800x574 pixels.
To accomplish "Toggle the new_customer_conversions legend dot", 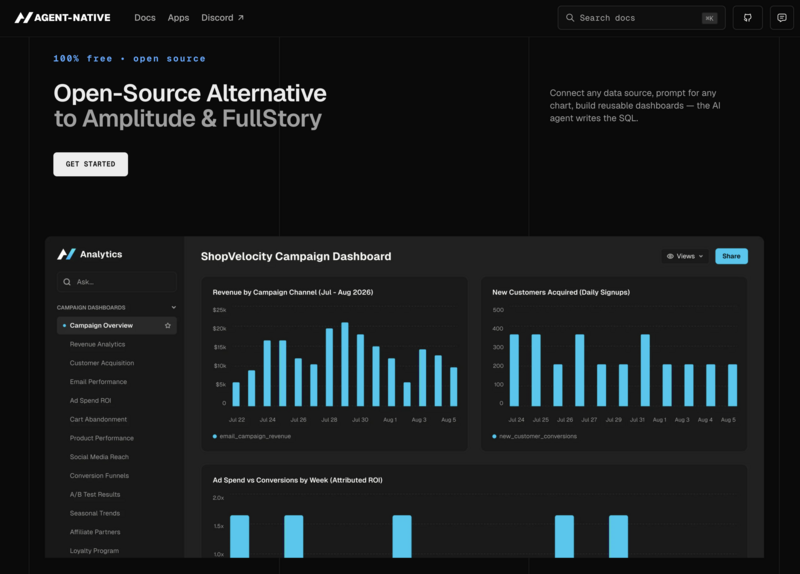I will point(494,436).
